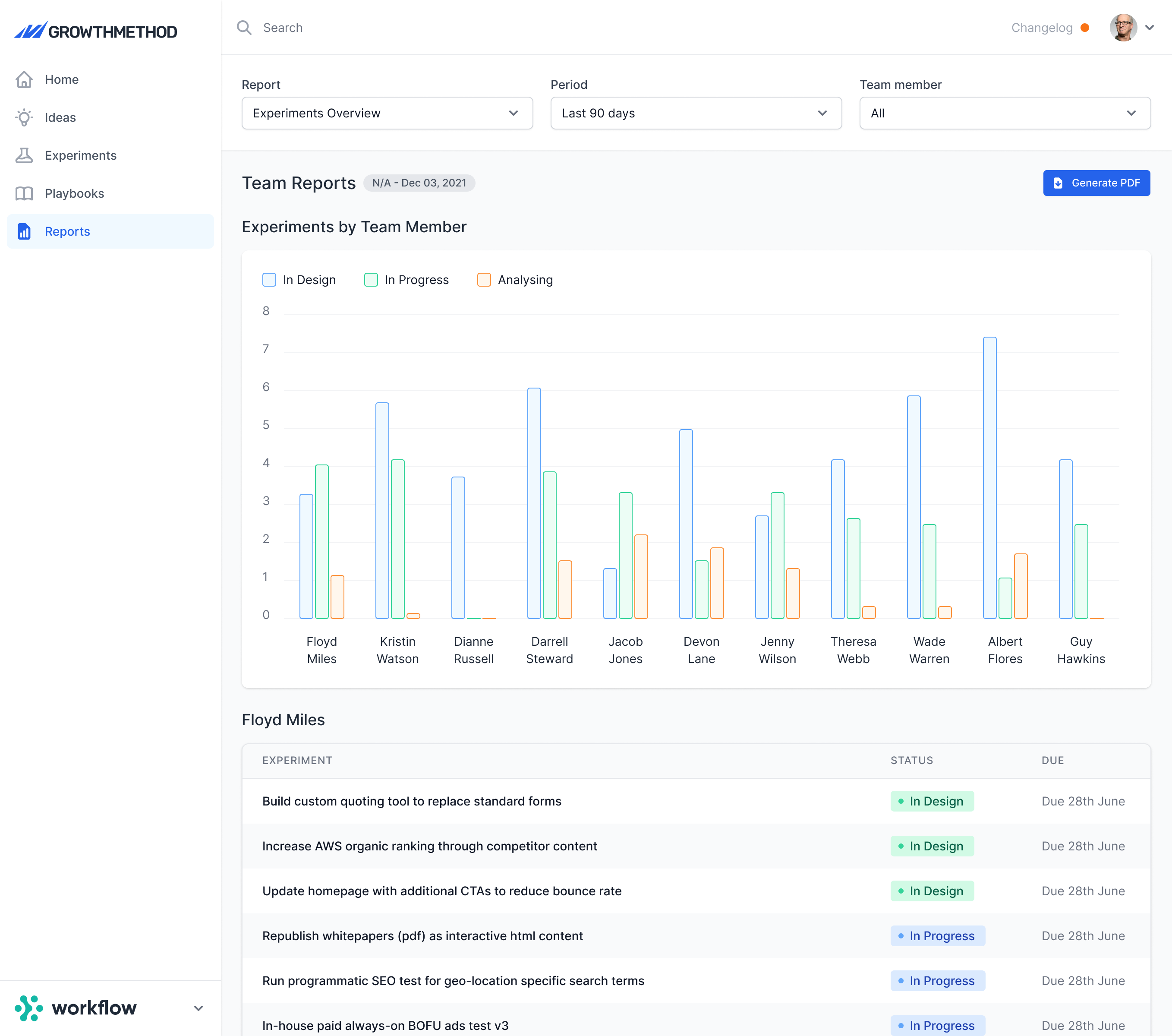Click Albert Flores tallest In Design bar

[989, 478]
